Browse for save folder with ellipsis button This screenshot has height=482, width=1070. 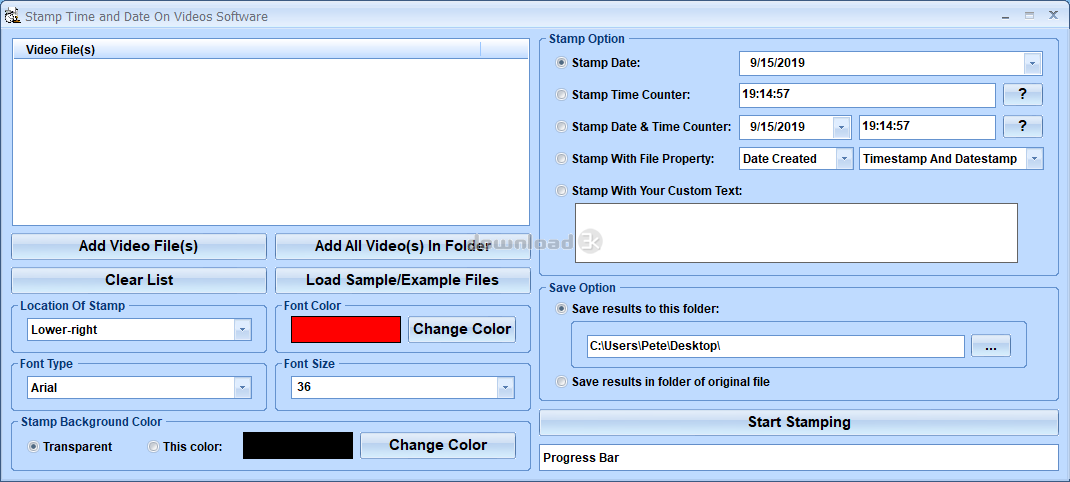991,346
